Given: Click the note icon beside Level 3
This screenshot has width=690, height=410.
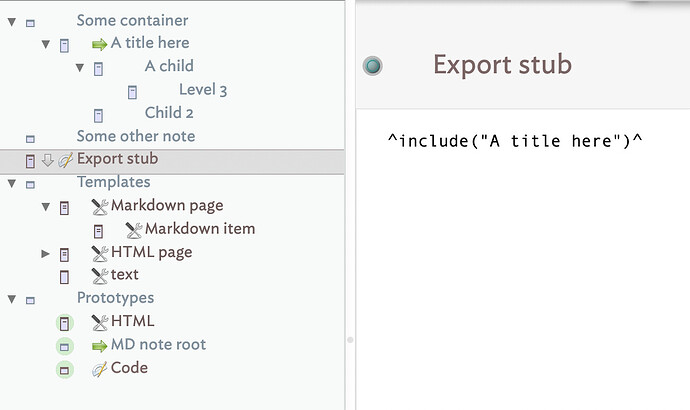Looking at the screenshot, I should [132, 92].
